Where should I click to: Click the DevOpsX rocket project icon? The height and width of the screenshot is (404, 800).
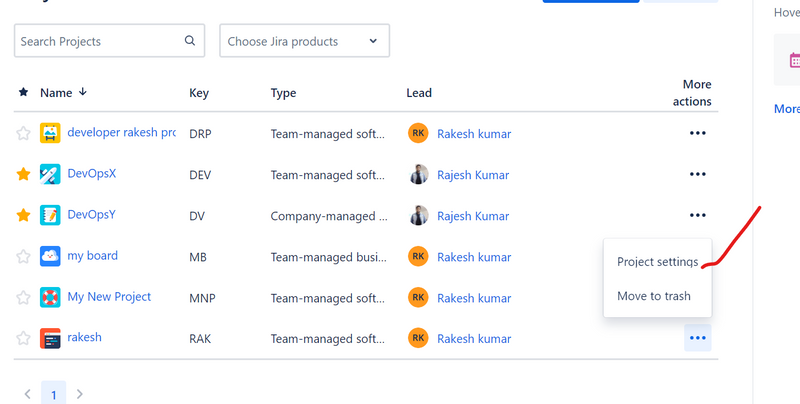point(50,174)
